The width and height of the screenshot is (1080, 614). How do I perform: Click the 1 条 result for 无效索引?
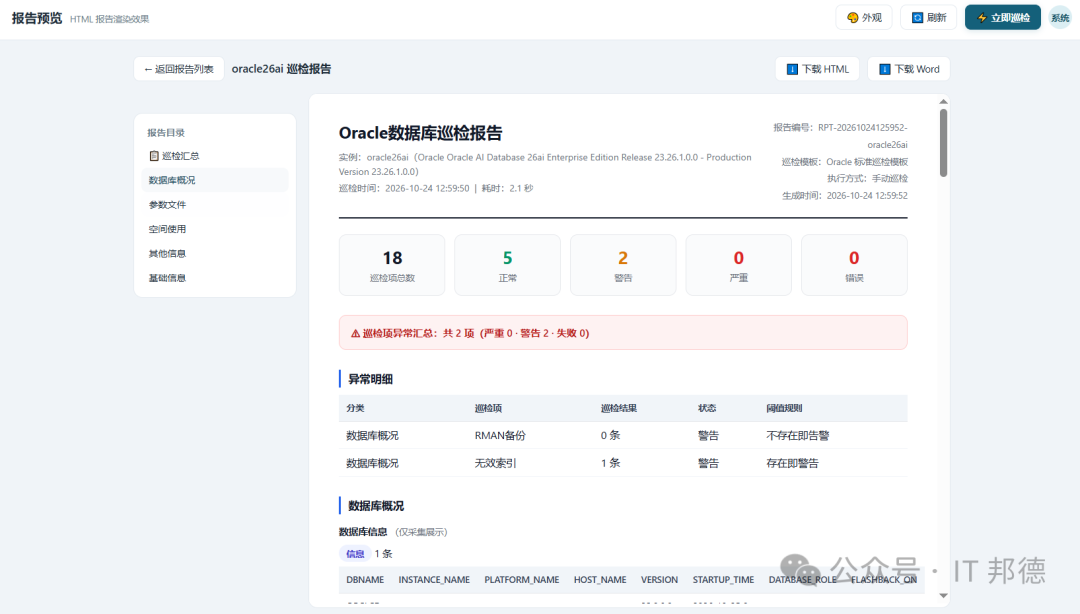(610, 463)
